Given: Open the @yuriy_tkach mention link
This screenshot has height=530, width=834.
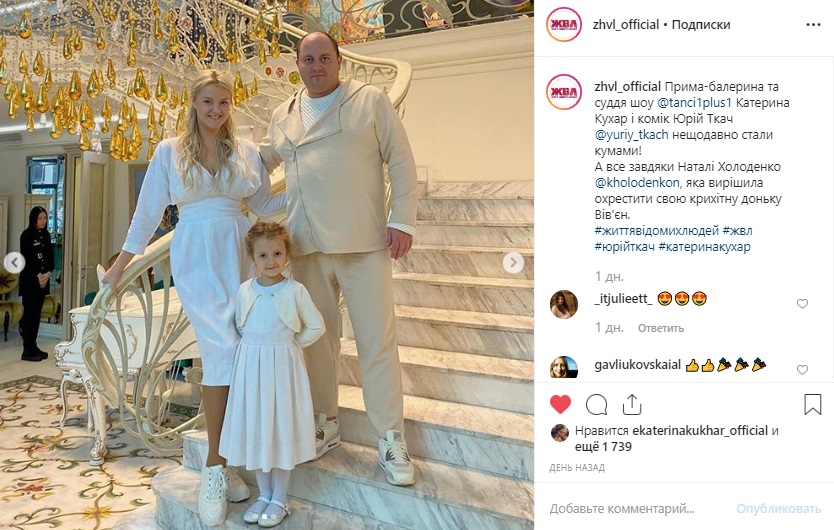Looking at the screenshot, I should pos(631,135).
